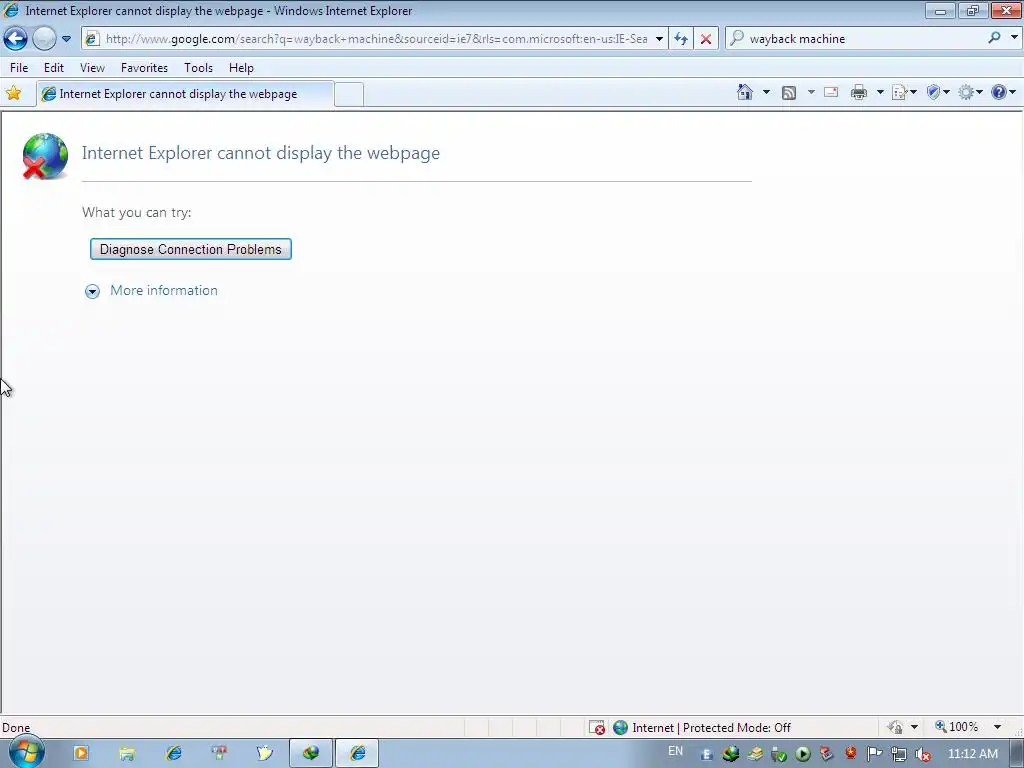Expand the Print options dropdown arrow
Image resolution: width=1024 pixels, height=768 pixels.
tap(880, 93)
